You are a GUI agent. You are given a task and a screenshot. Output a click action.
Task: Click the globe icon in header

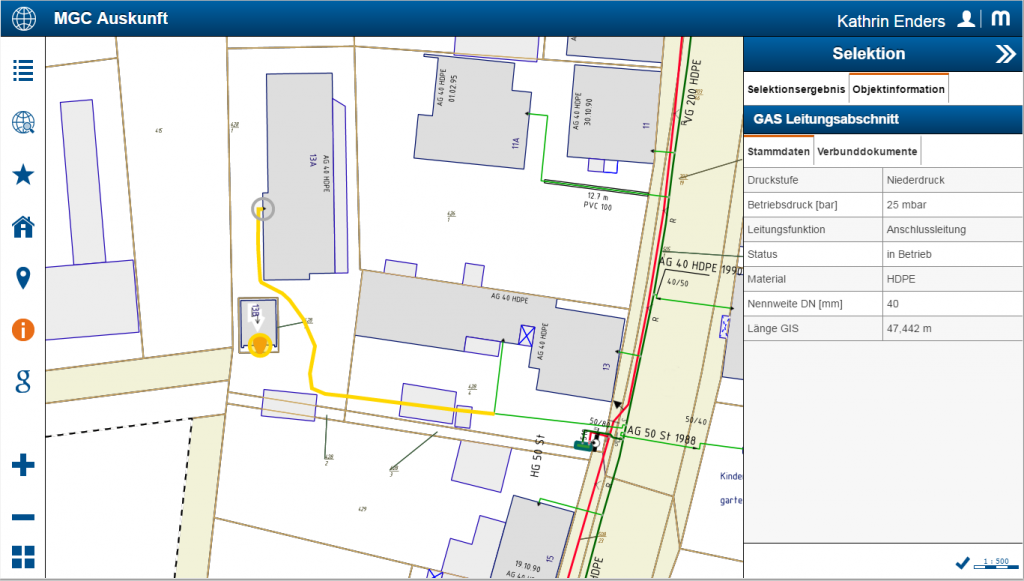23,19
